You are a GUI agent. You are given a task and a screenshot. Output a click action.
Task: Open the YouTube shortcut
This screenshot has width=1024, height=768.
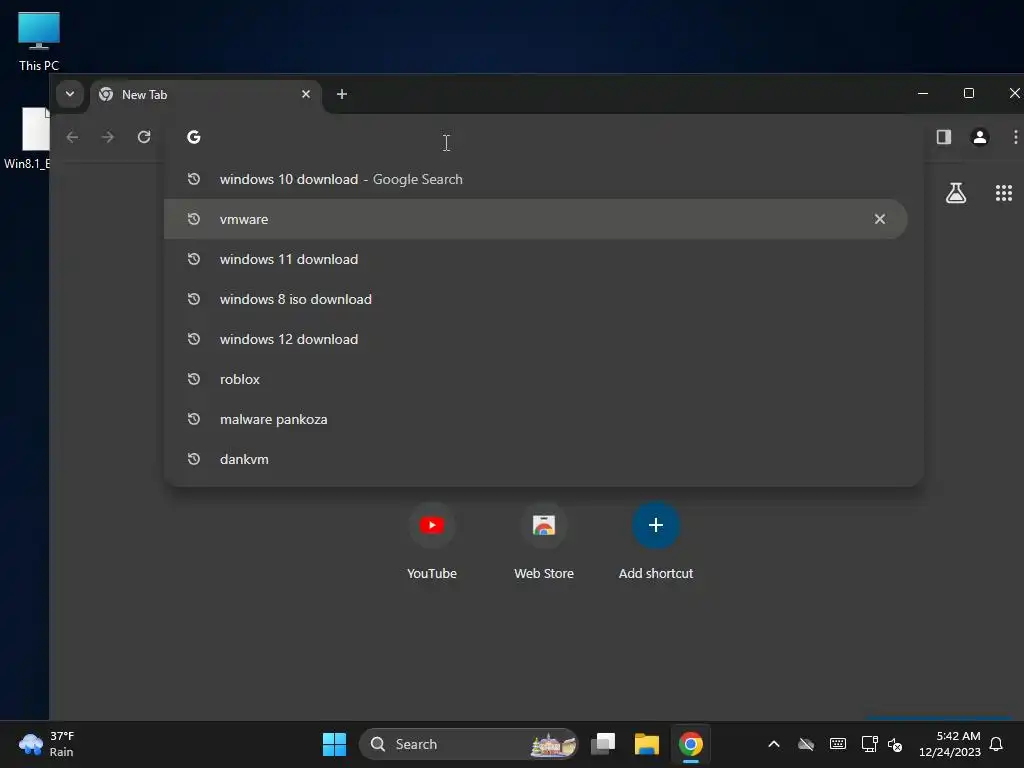432,525
